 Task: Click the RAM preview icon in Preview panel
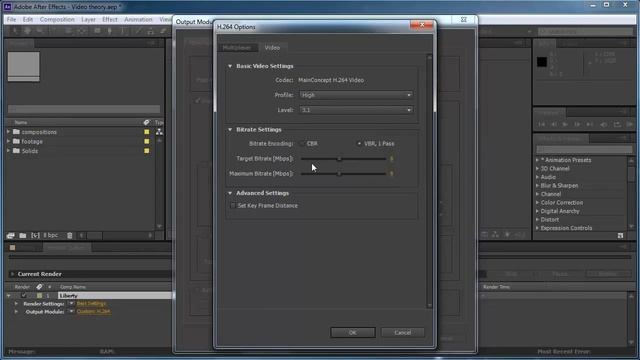[x=629, y=124]
